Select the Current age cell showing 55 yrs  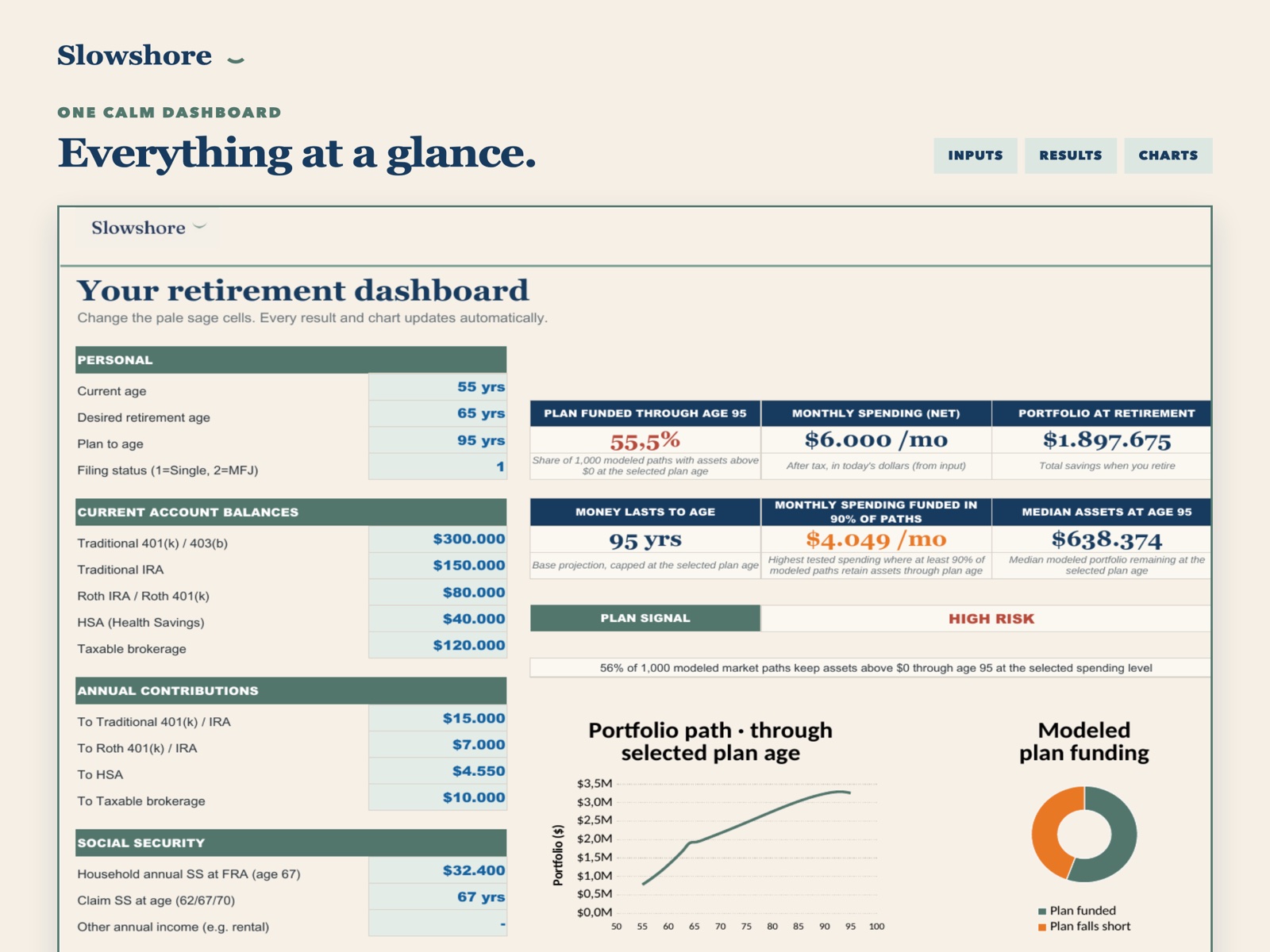pos(437,387)
